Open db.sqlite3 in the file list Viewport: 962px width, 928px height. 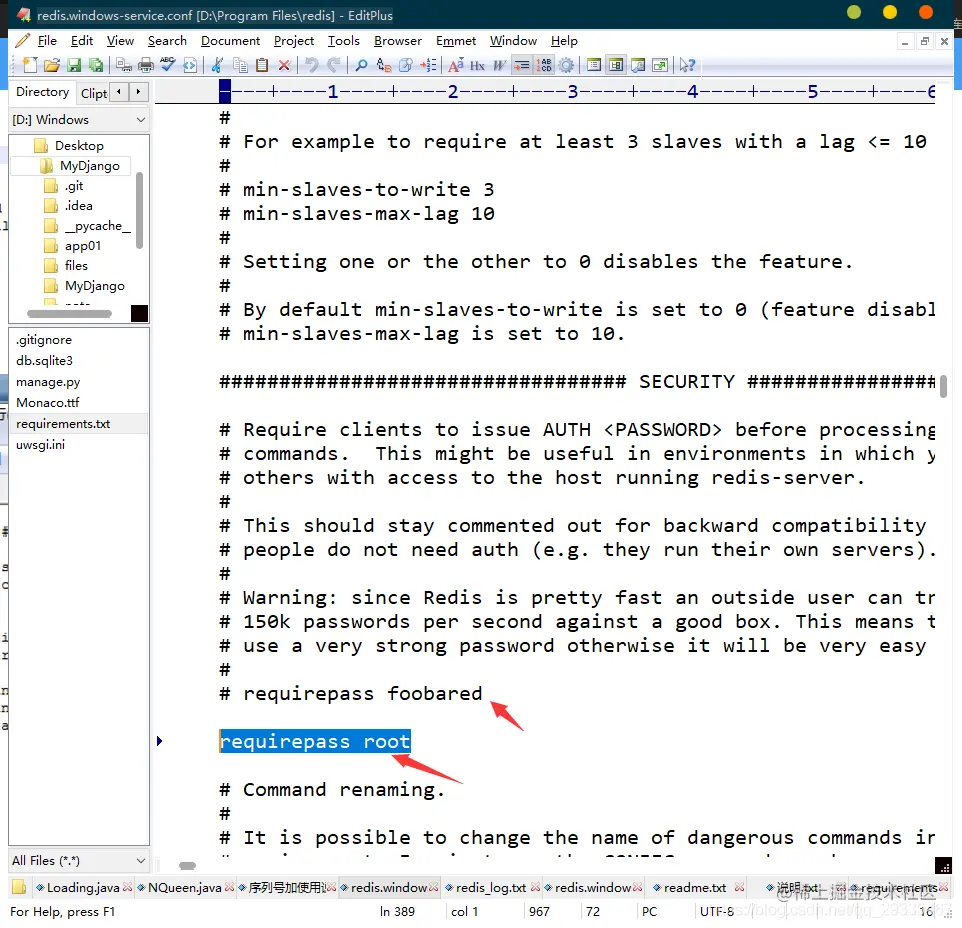click(x=44, y=361)
